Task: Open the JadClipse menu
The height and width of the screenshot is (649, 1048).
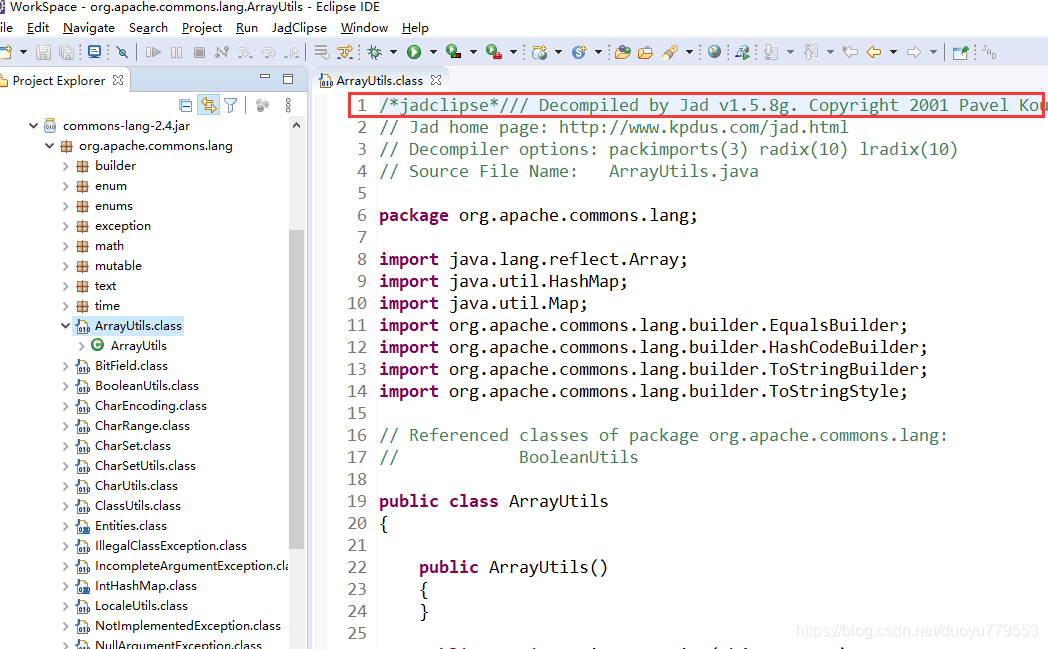Action: pyautogui.click(x=299, y=27)
